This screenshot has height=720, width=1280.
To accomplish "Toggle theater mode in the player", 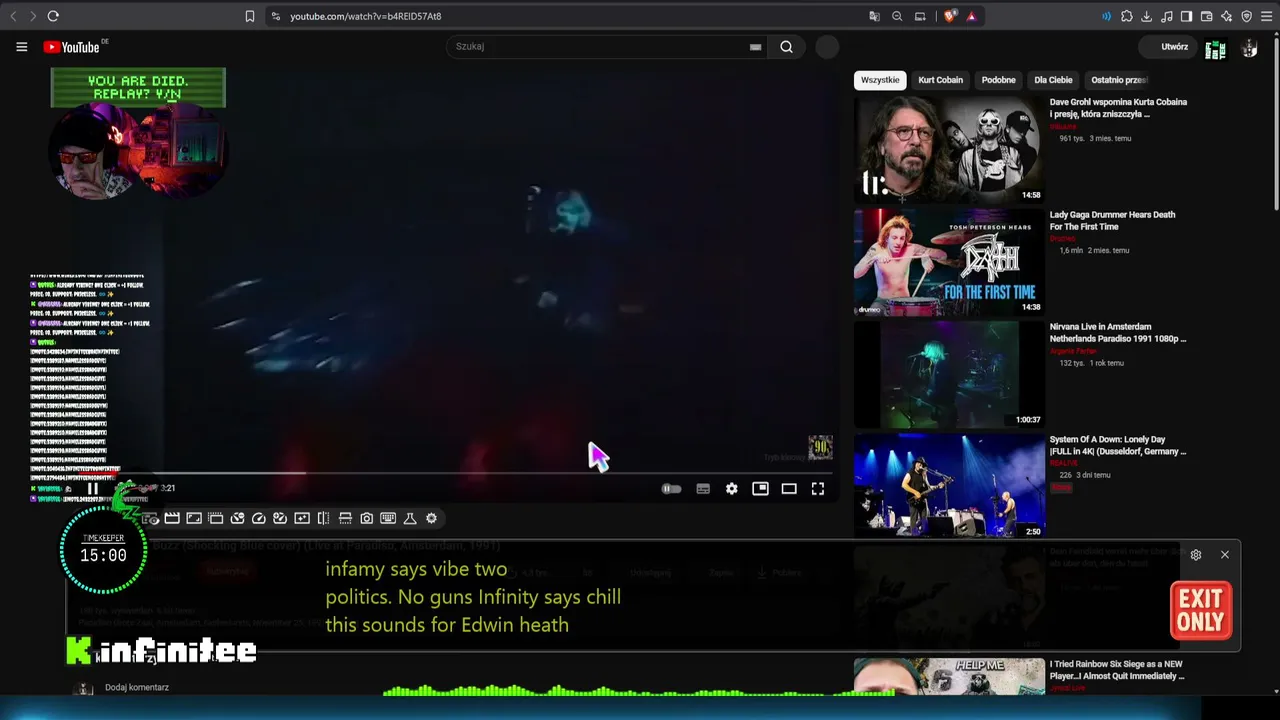I will click(789, 489).
